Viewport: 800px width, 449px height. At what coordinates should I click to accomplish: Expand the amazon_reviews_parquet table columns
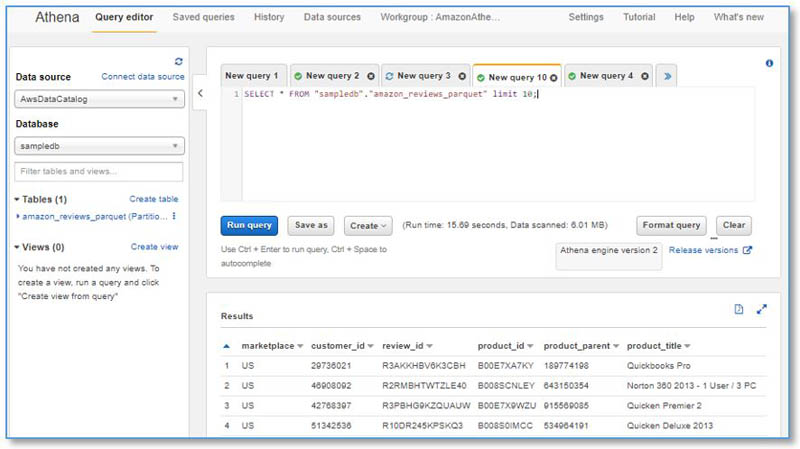pos(18,216)
